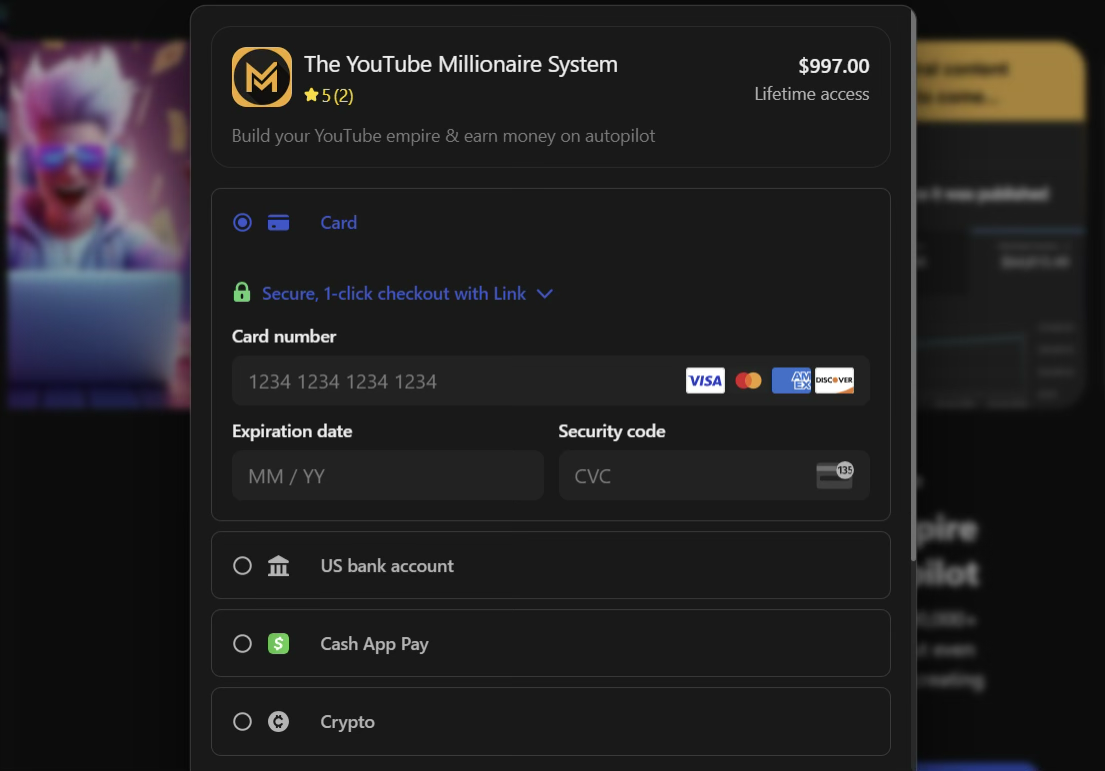Expand the Secure 1-click checkout with Link section

point(545,293)
